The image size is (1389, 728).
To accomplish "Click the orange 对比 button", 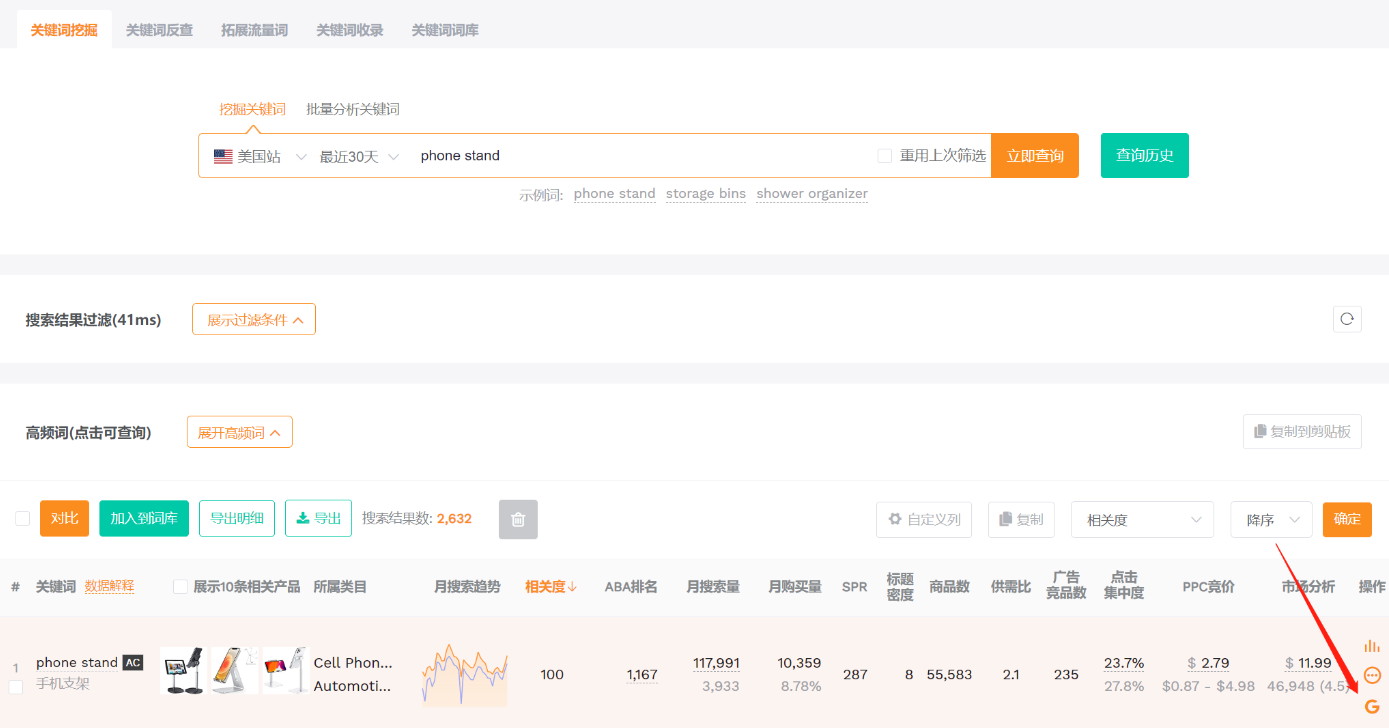I will (64, 518).
